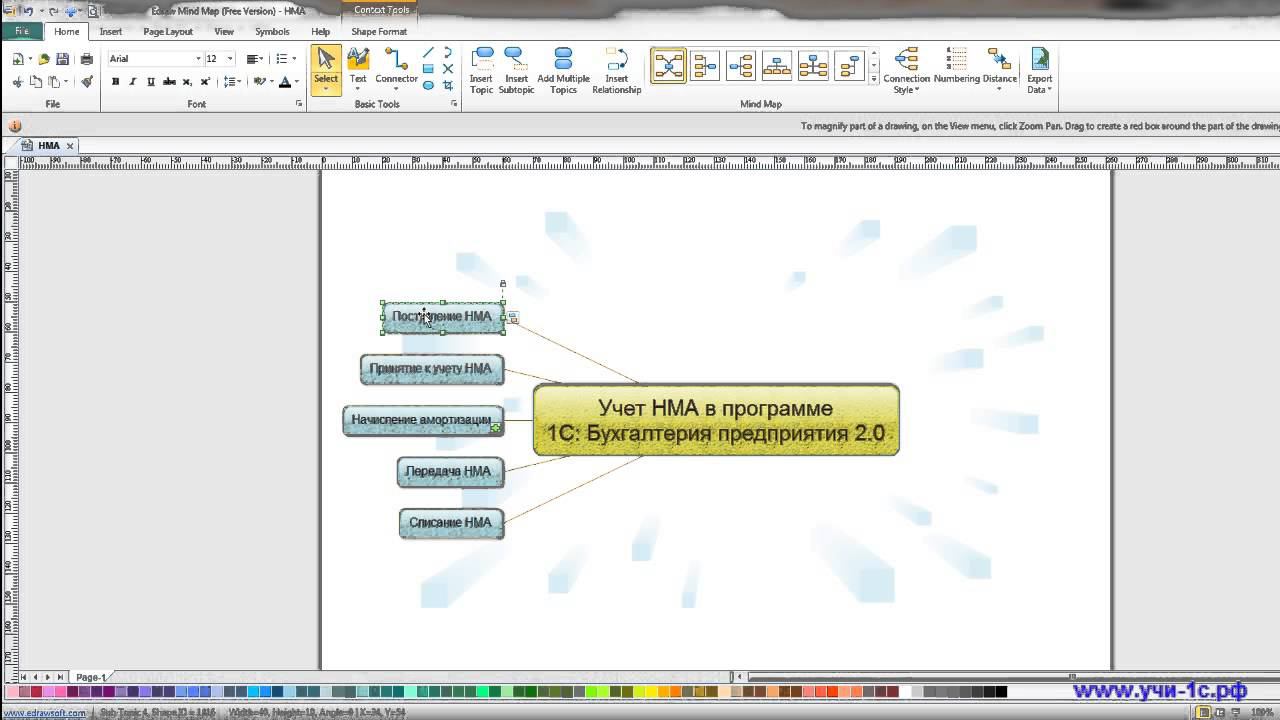The width and height of the screenshot is (1280, 720).
Task: Switch to the Insert tab
Action: [x=111, y=32]
